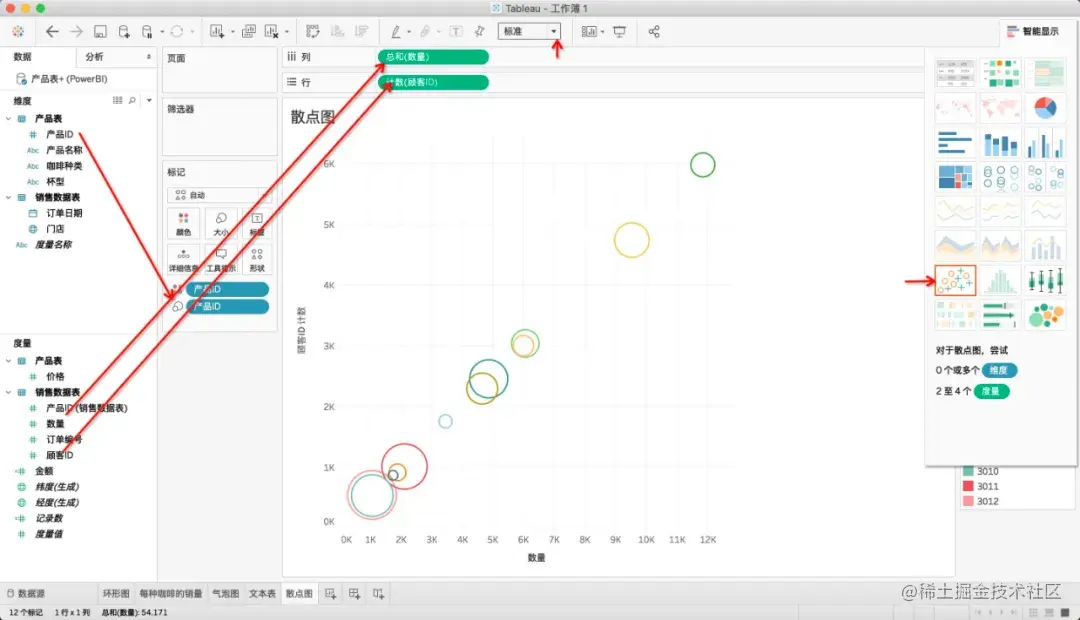Screen dimensions: 1080x620
Task: Click search magnifier in dimensions pane
Action: point(132,101)
